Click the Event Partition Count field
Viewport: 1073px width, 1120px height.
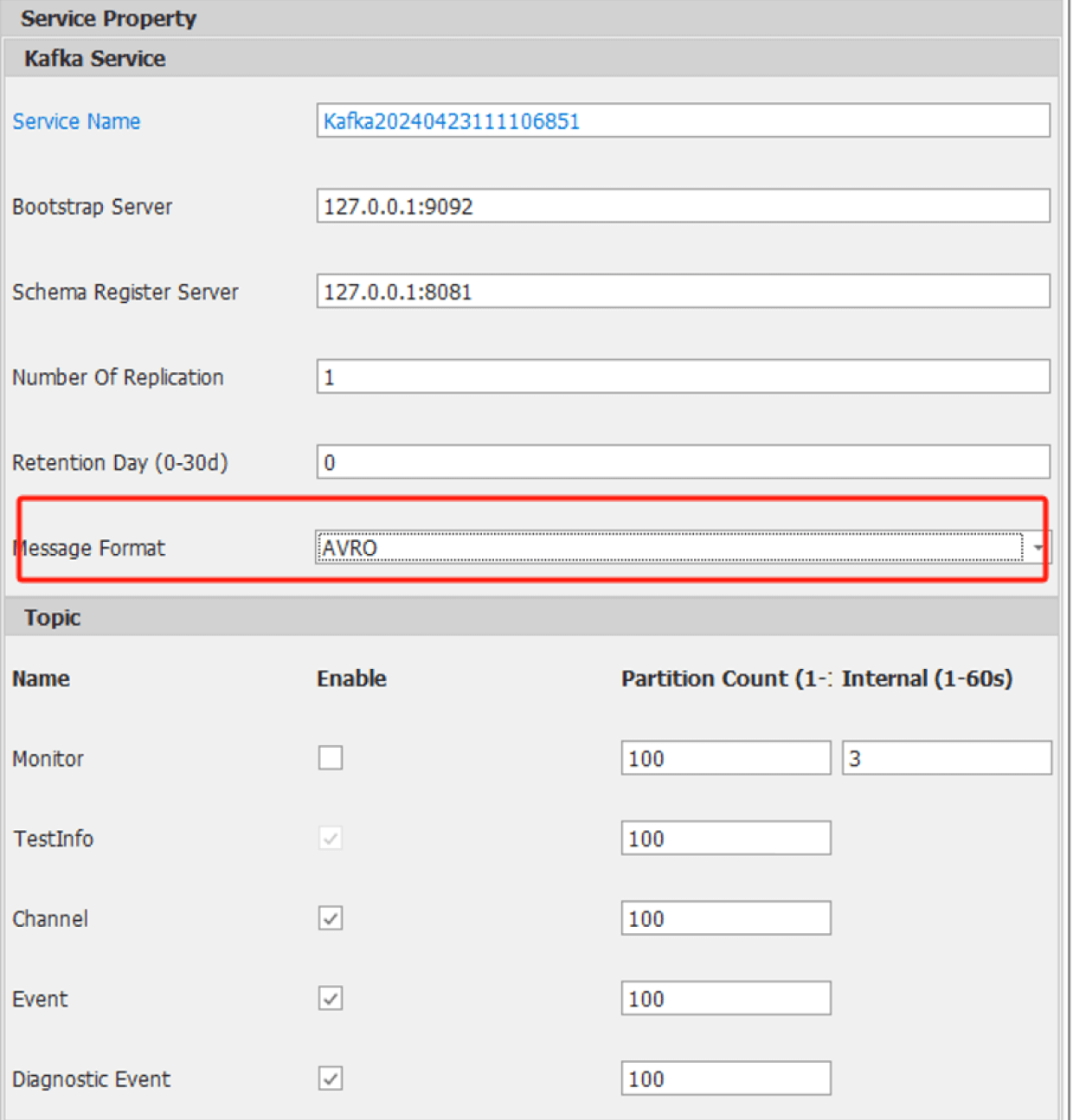tap(726, 999)
